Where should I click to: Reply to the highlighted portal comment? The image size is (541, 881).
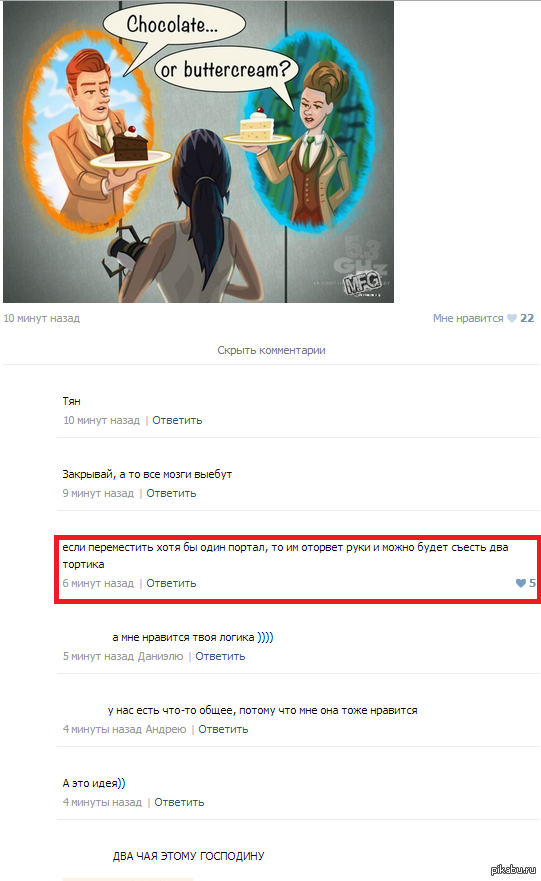coord(171,583)
